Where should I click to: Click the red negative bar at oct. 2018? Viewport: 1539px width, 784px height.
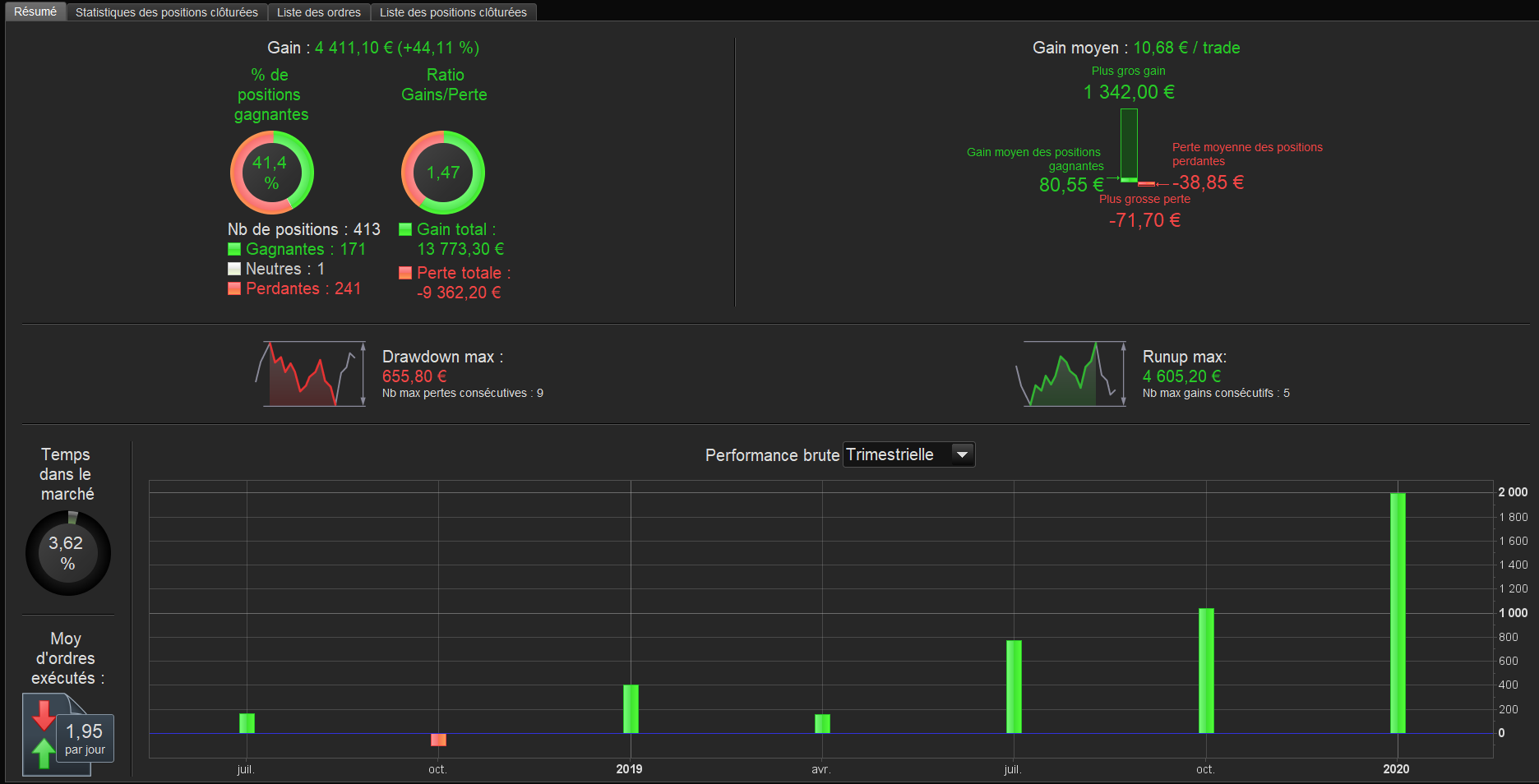click(438, 740)
